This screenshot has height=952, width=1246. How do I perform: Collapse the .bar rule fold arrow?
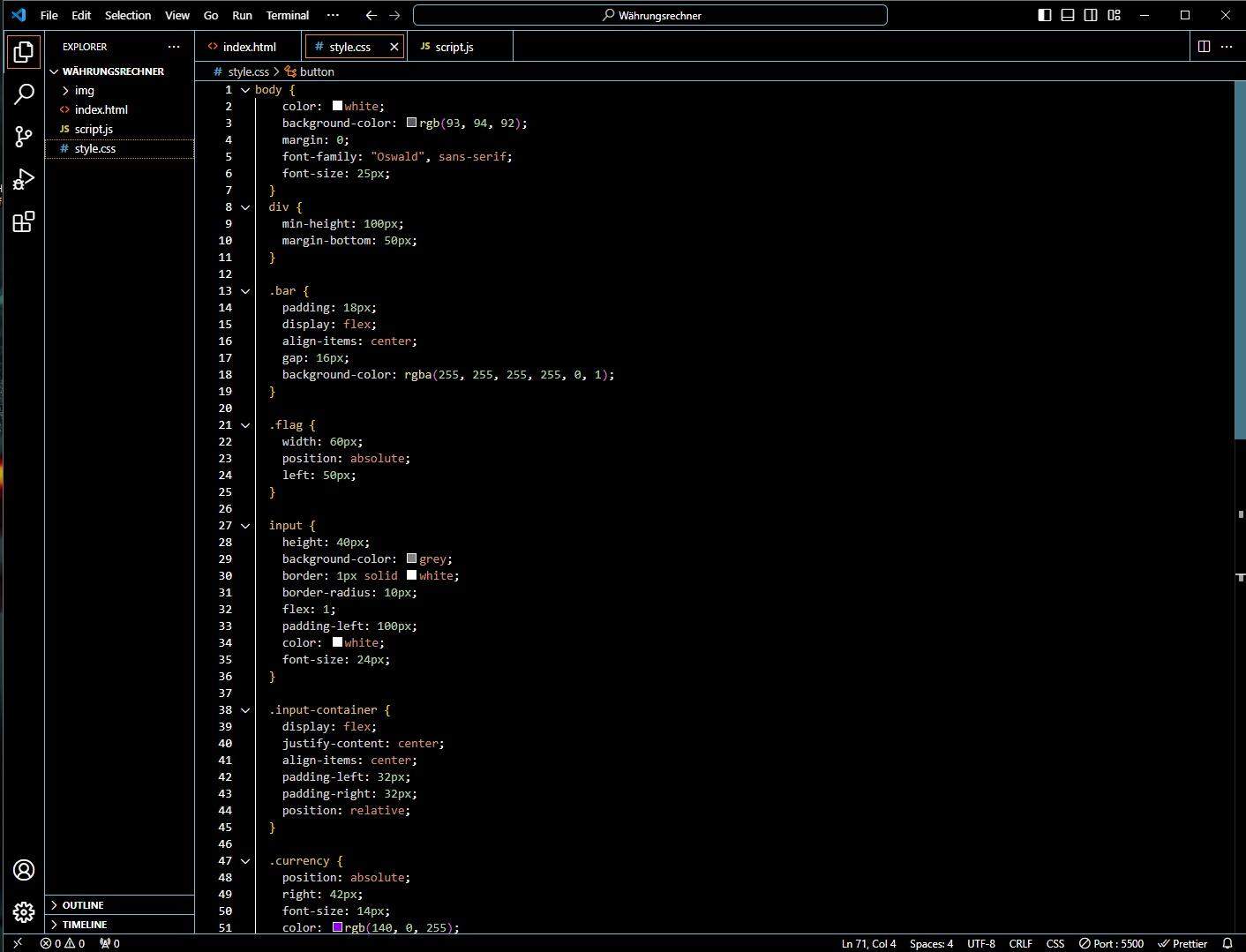coord(245,291)
